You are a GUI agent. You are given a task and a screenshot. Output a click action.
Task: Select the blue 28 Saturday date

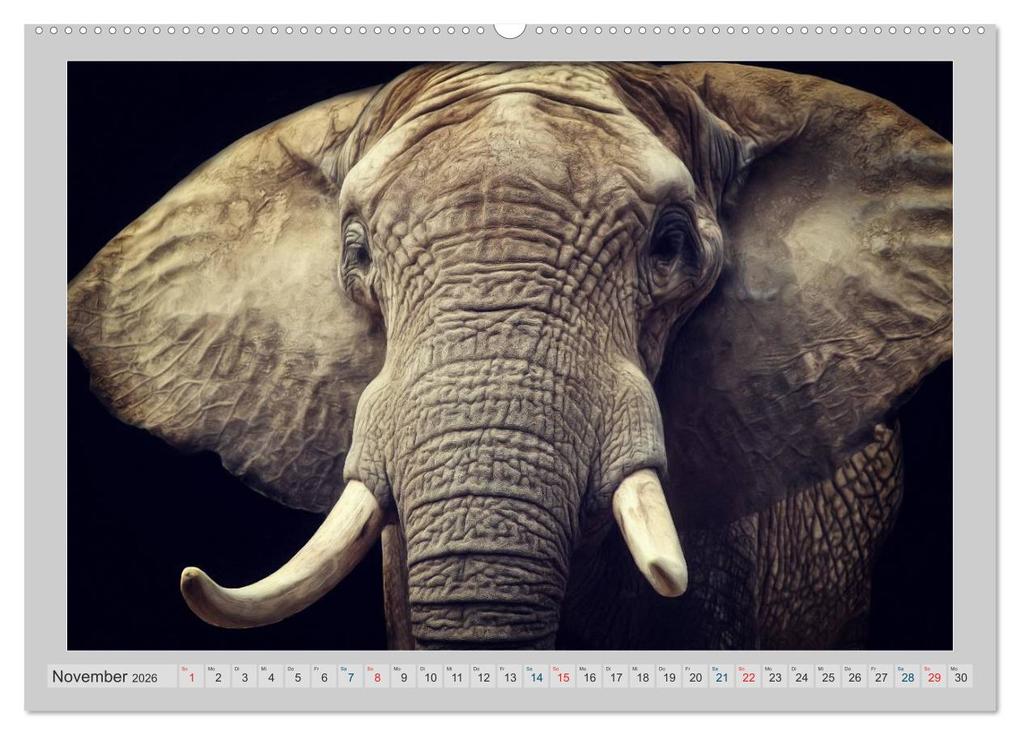(907, 677)
